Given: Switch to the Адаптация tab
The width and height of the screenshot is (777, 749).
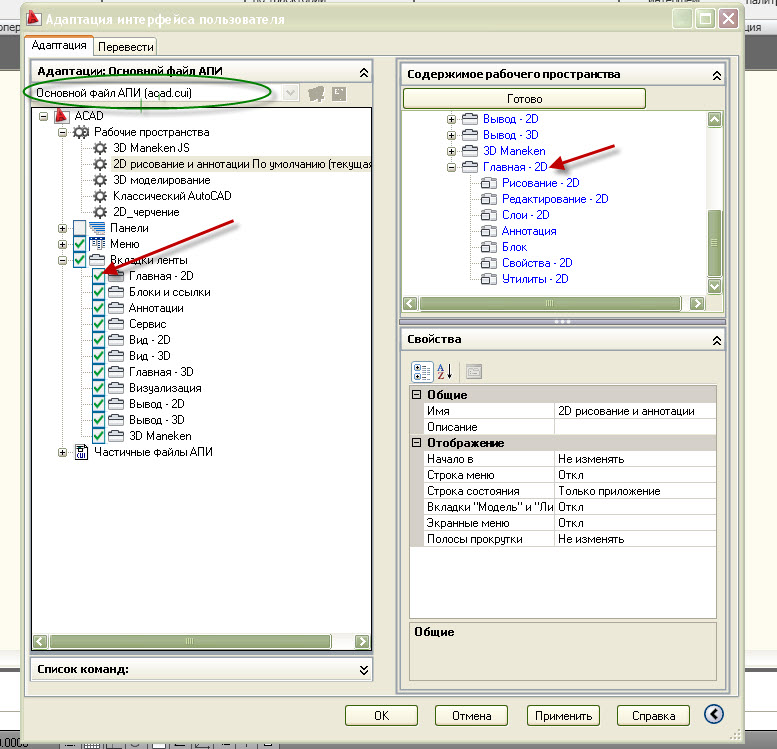Looking at the screenshot, I should [x=58, y=46].
